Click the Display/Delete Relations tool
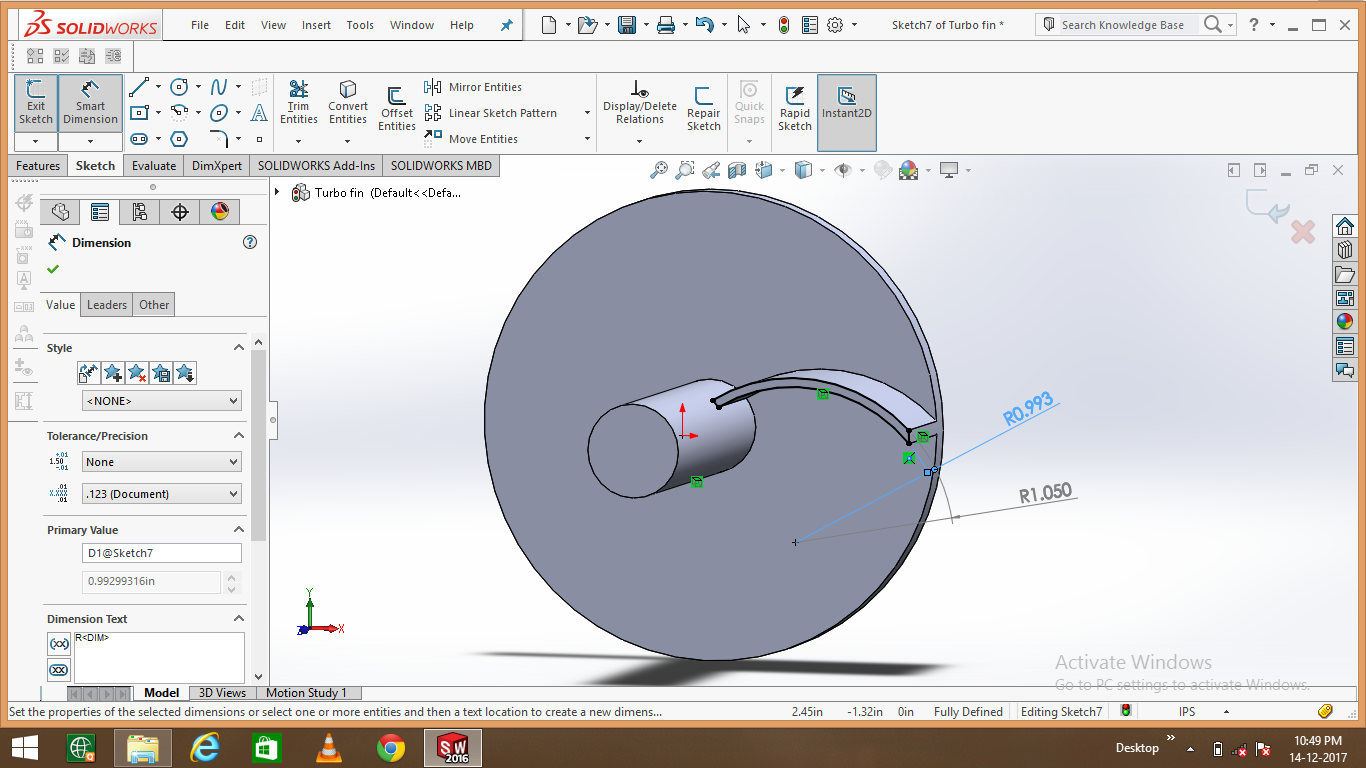This screenshot has width=1366, height=768. pyautogui.click(x=639, y=103)
